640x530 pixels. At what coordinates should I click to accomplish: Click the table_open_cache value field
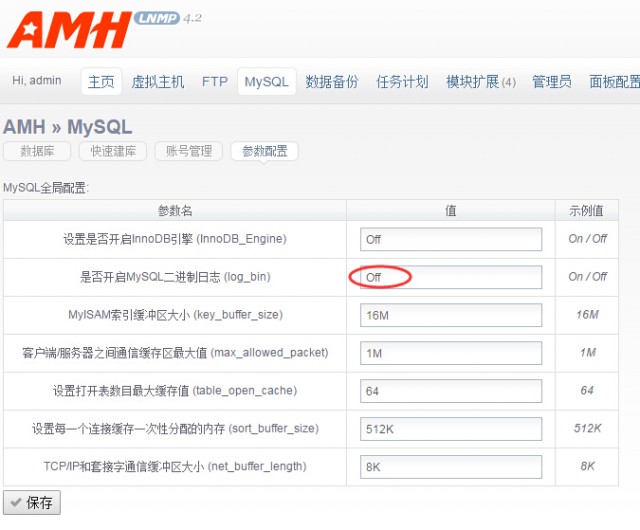[451, 391]
